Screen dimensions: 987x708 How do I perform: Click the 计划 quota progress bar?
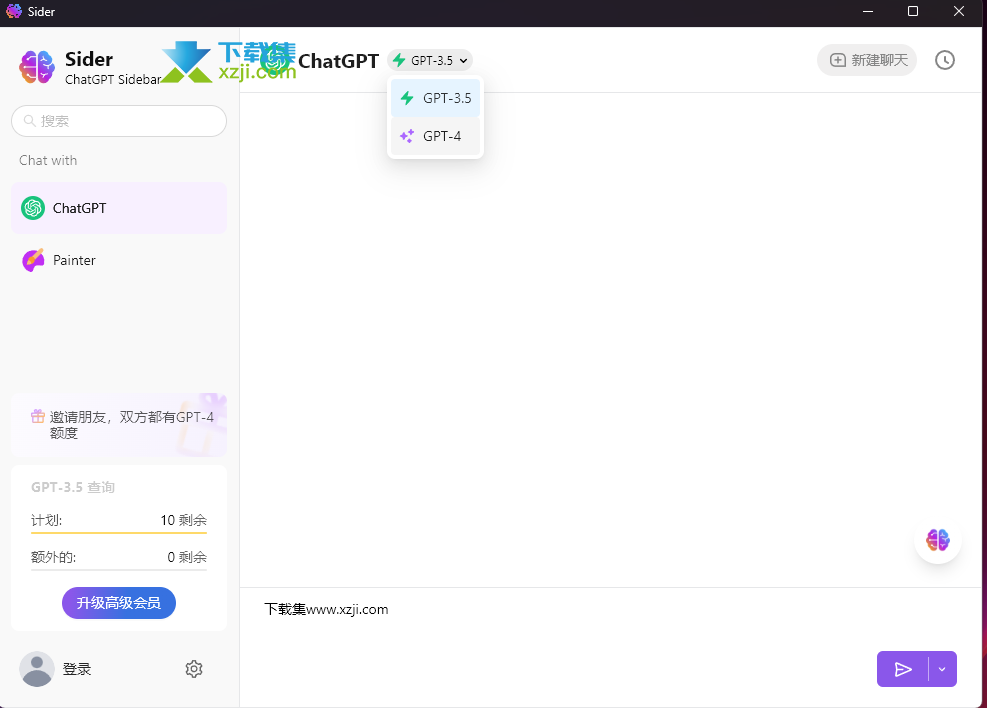point(119,533)
